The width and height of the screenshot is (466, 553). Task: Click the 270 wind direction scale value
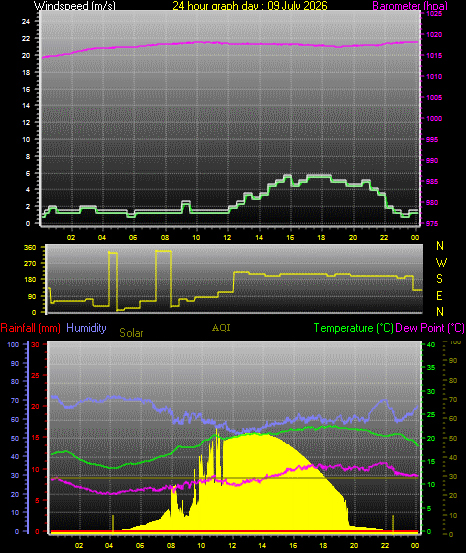(30, 263)
